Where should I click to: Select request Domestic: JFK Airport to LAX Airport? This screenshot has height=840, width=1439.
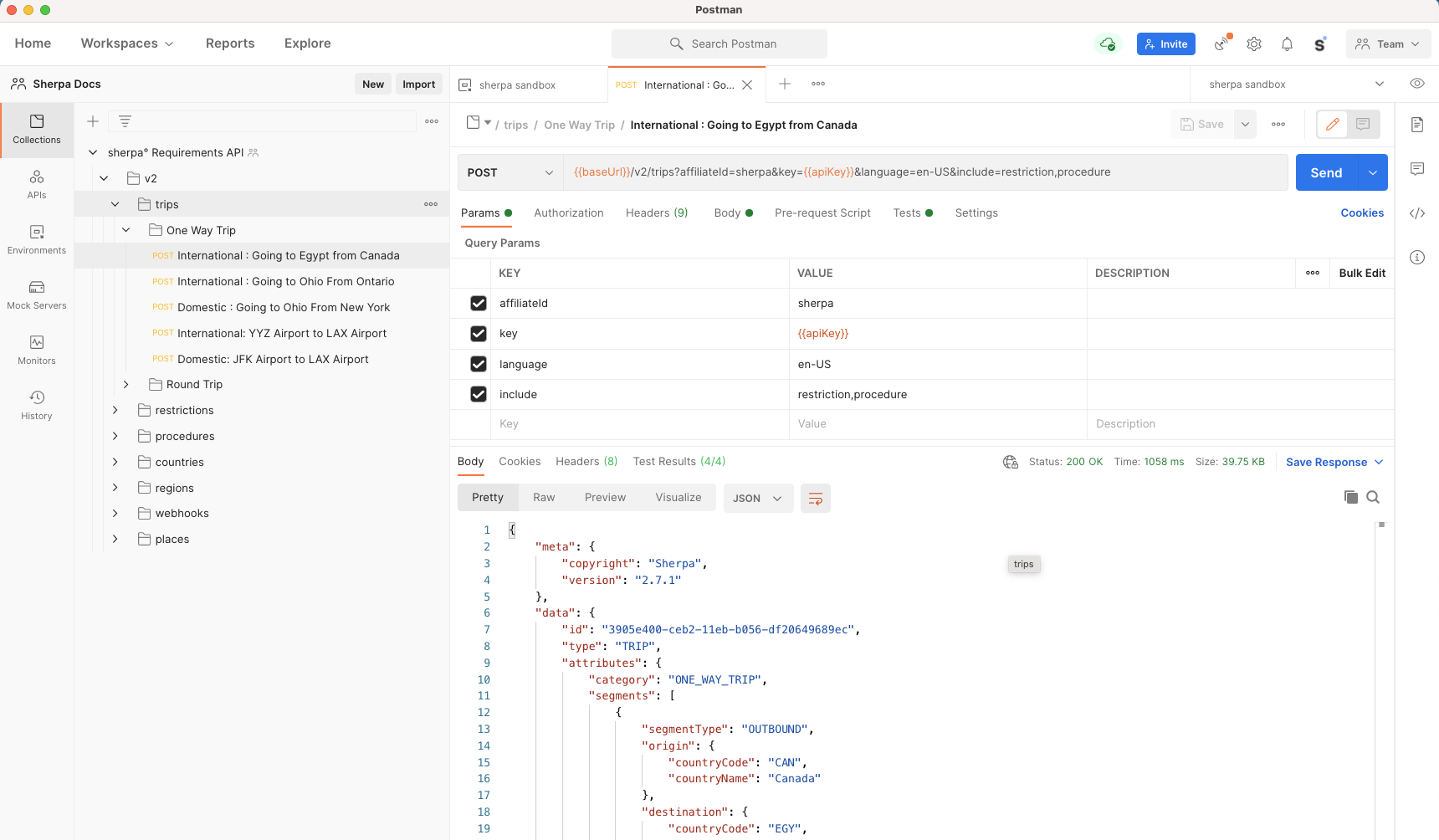pyautogui.click(x=273, y=359)
